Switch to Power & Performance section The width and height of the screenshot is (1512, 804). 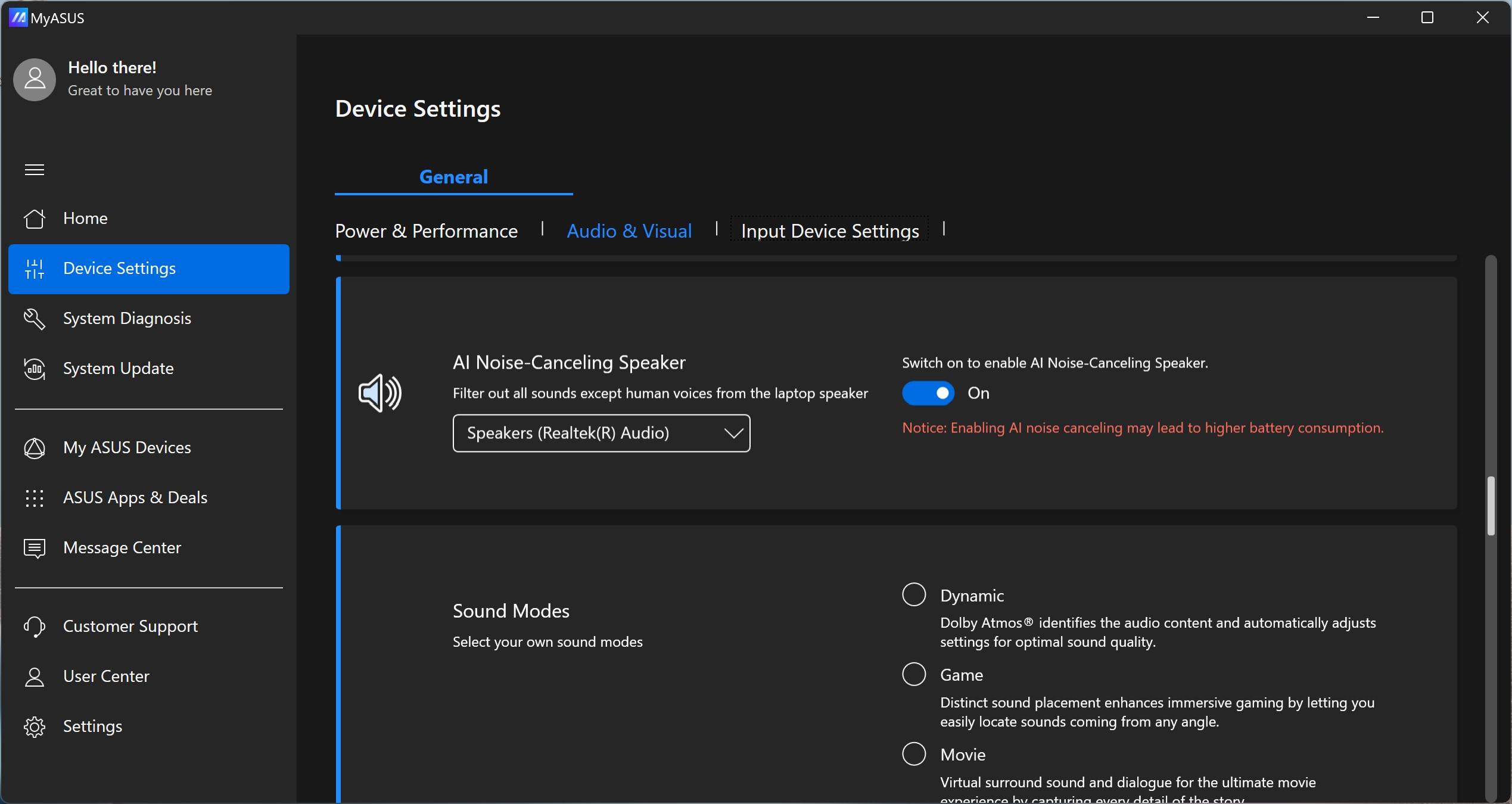[x=426, y=231]
